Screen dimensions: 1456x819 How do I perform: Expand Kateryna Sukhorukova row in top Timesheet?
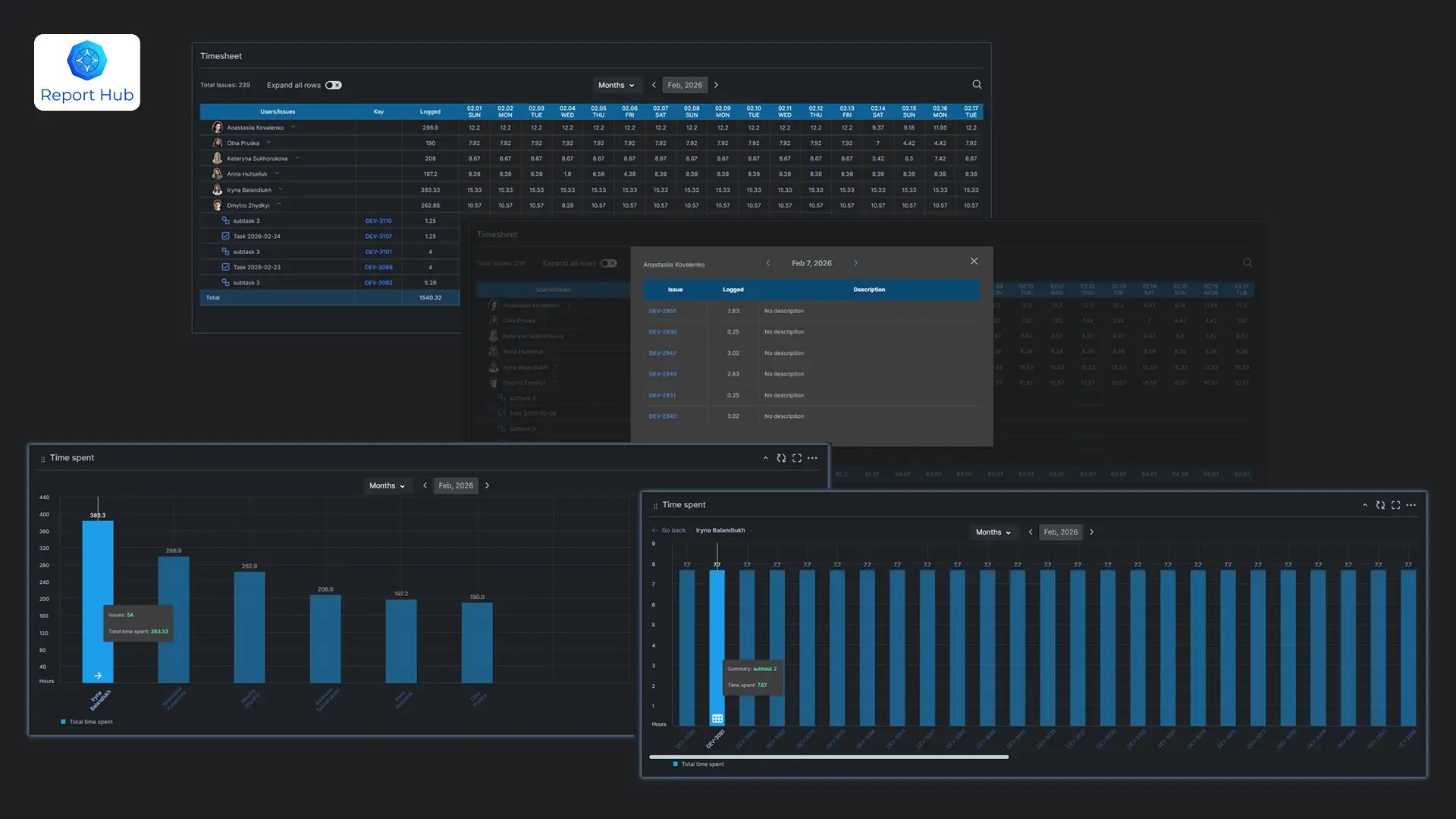(297, 158)
